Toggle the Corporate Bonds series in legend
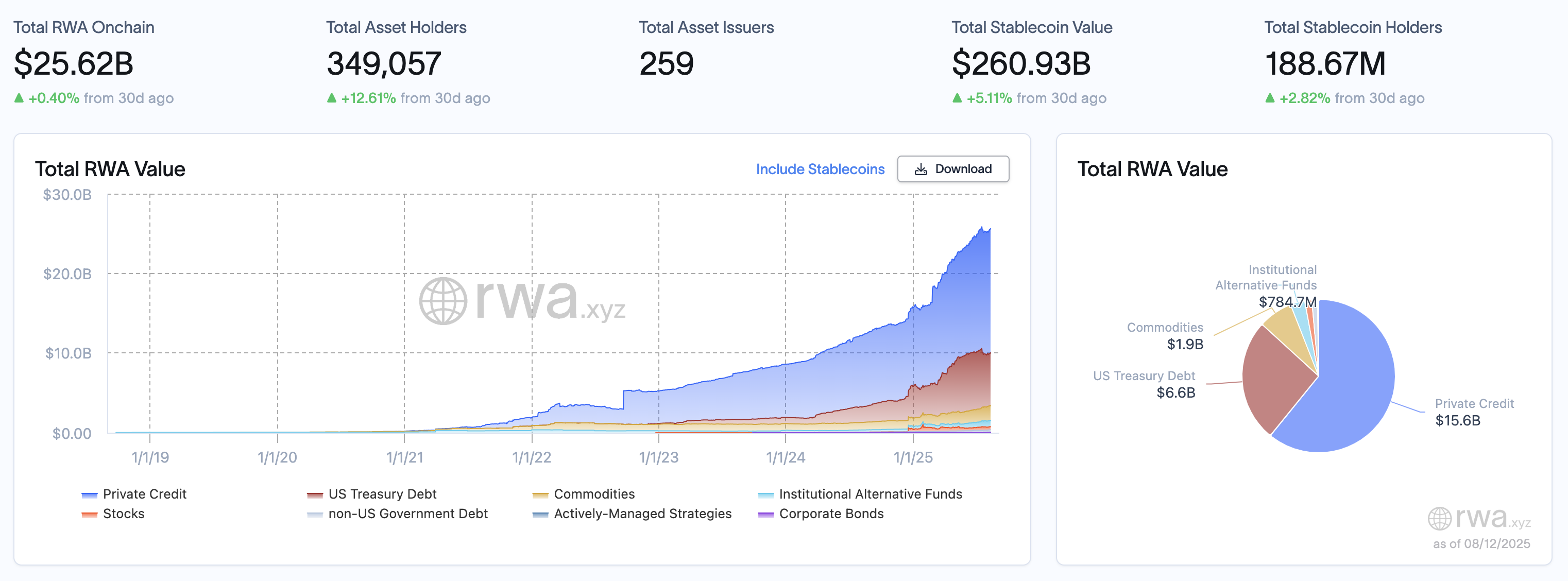This screenshot has width=1568, height=581. click(831, 514)
